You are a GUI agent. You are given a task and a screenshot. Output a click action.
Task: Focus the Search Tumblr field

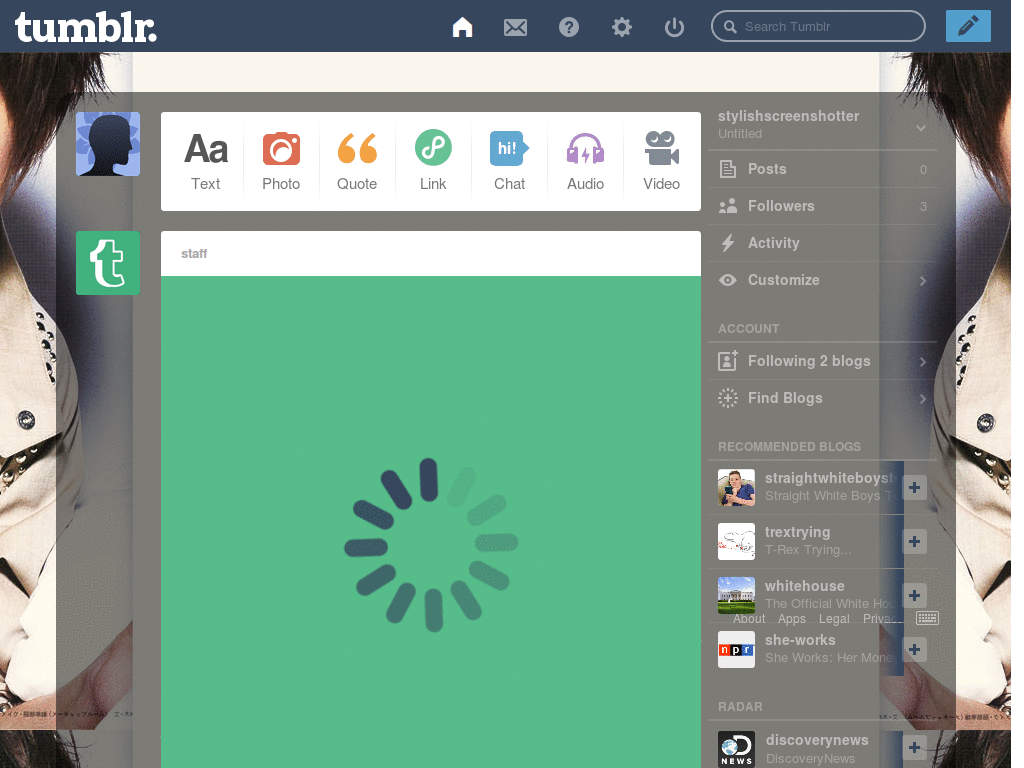coord(818,26)
